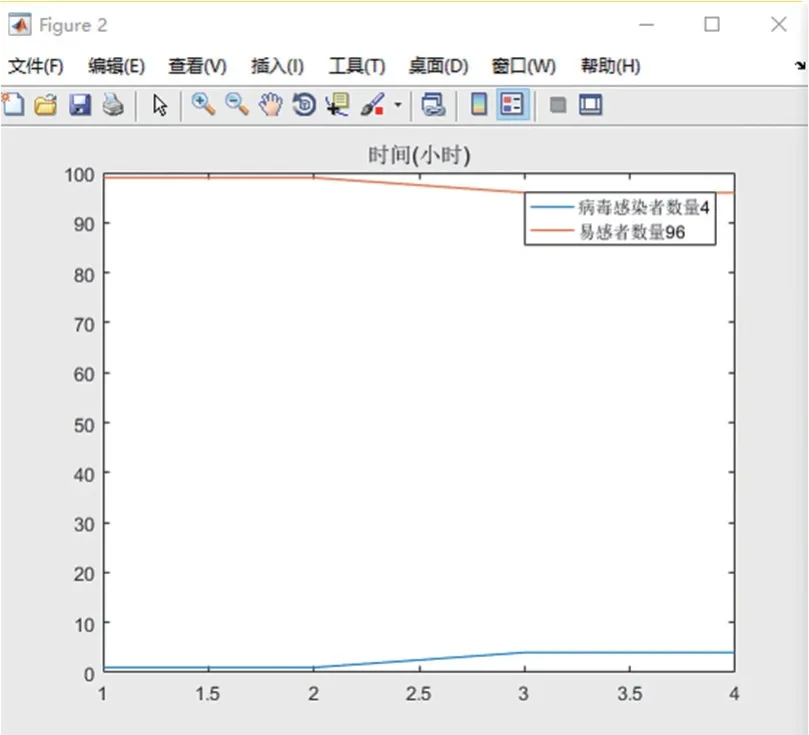Click y-axis tick label 100
The width and height of the screenshot is (809, 735).
click(79, 175)
